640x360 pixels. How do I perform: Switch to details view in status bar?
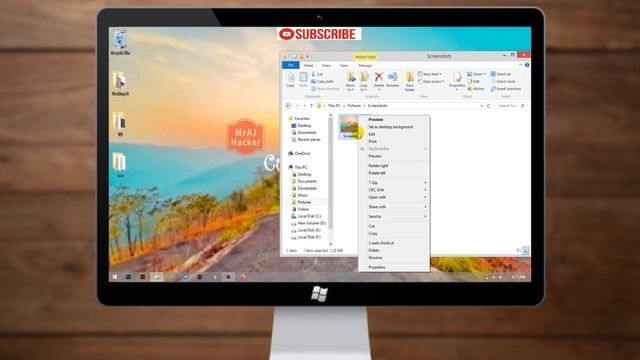click(x=519, y=251)
